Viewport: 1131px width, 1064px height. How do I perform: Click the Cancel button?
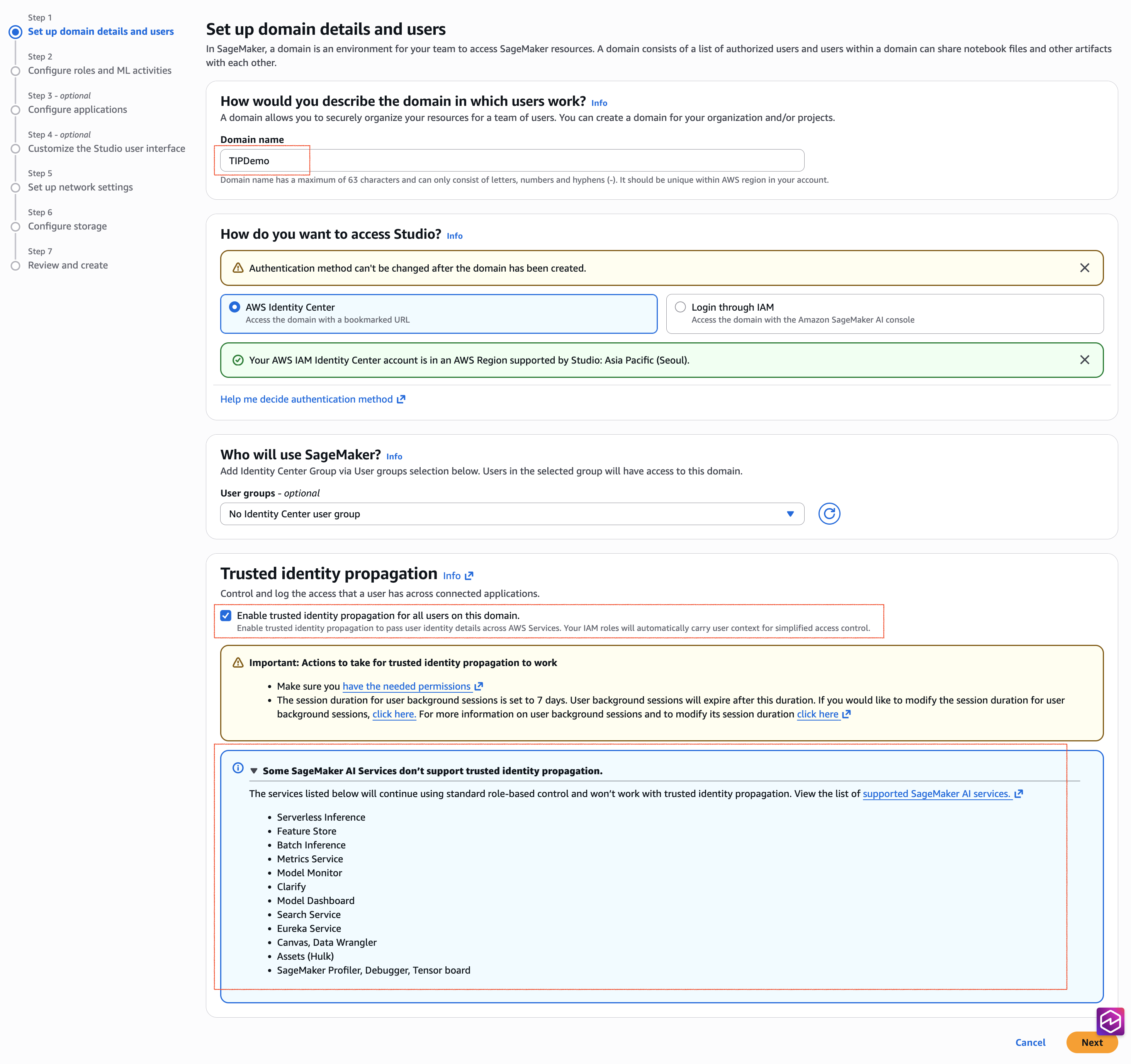point(1030,1042)
